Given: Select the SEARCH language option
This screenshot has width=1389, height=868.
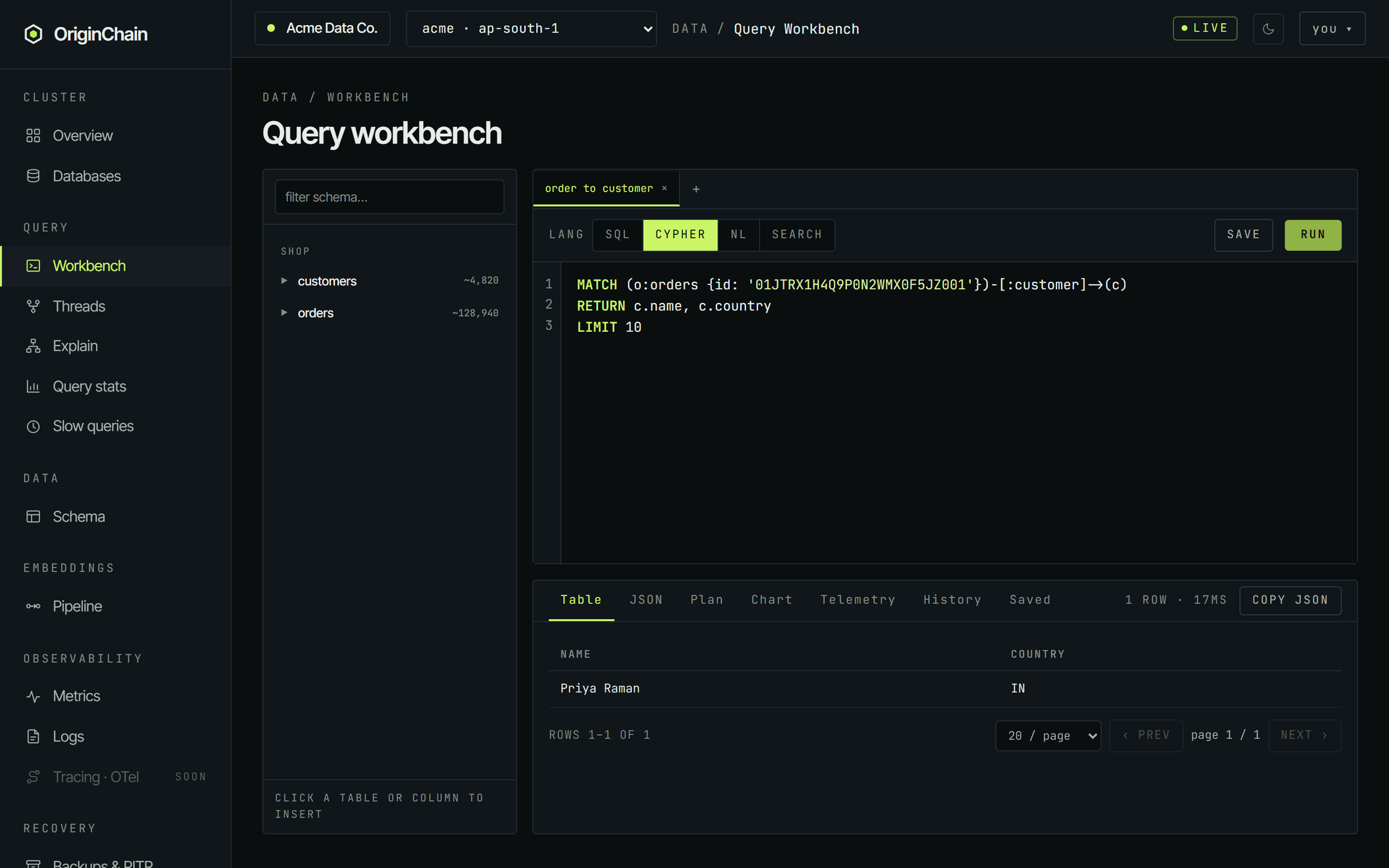Looking at the screenshot, I should 797,235.
